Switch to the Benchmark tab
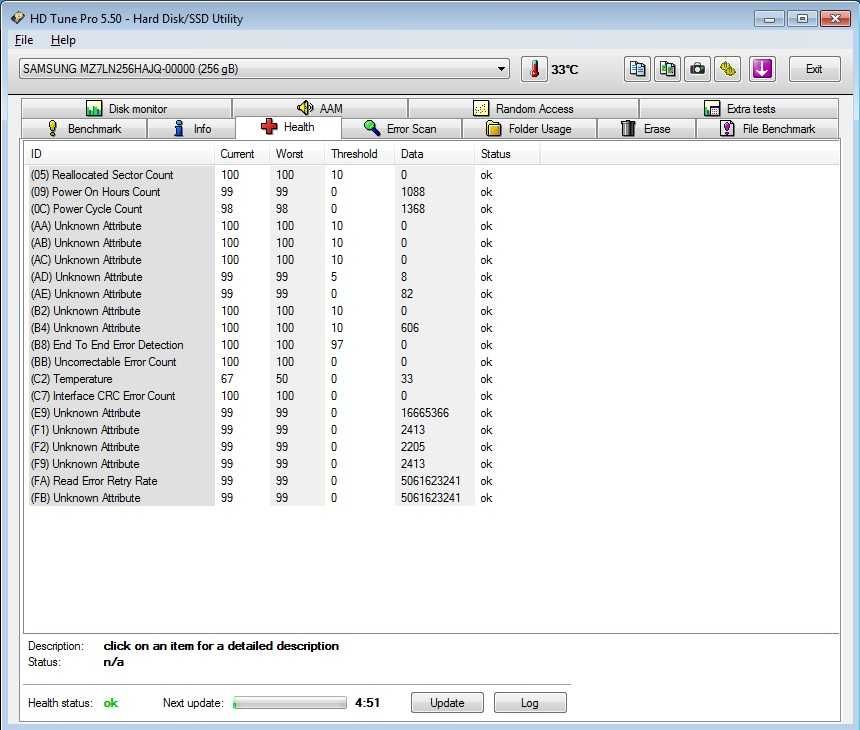 (84, 129)
